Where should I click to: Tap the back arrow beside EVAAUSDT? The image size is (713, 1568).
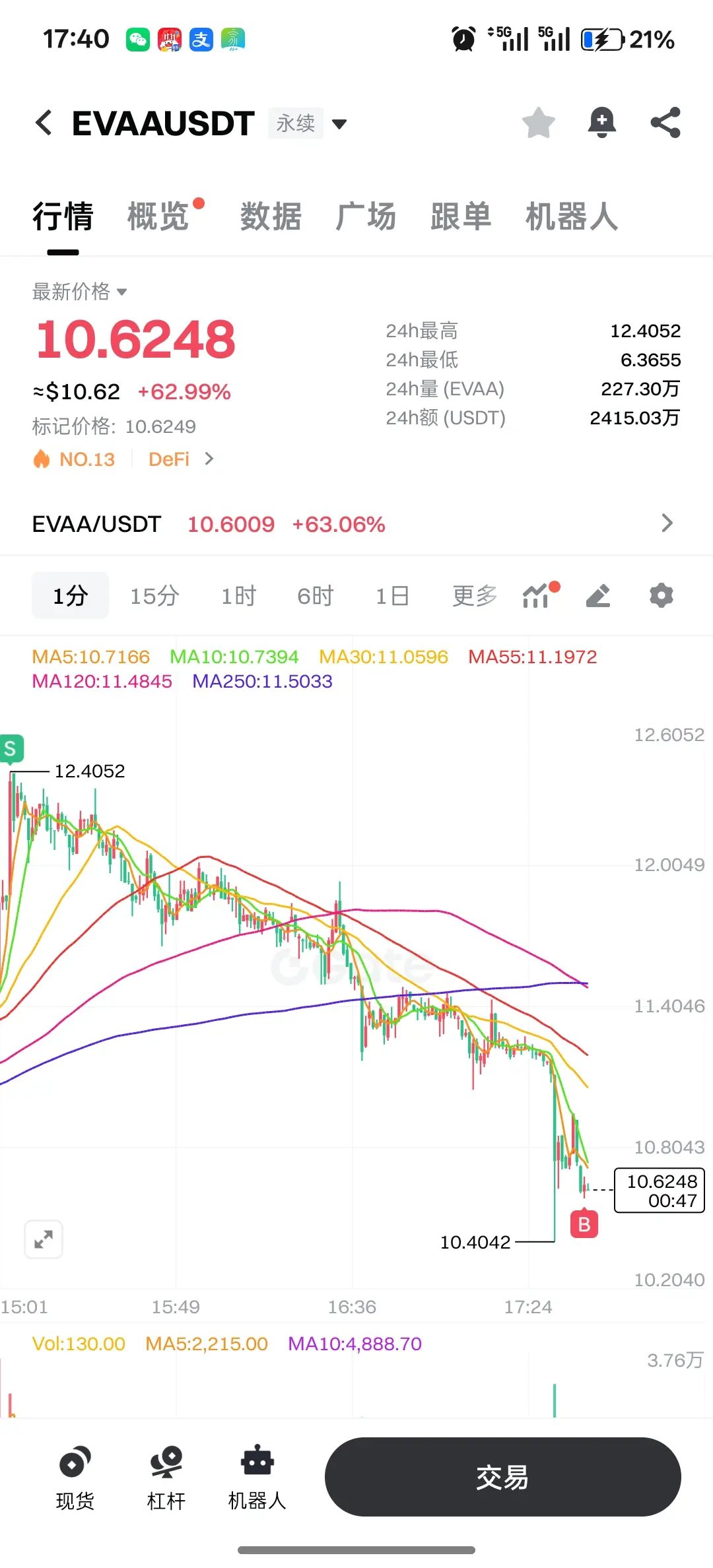tap(44, 123)
